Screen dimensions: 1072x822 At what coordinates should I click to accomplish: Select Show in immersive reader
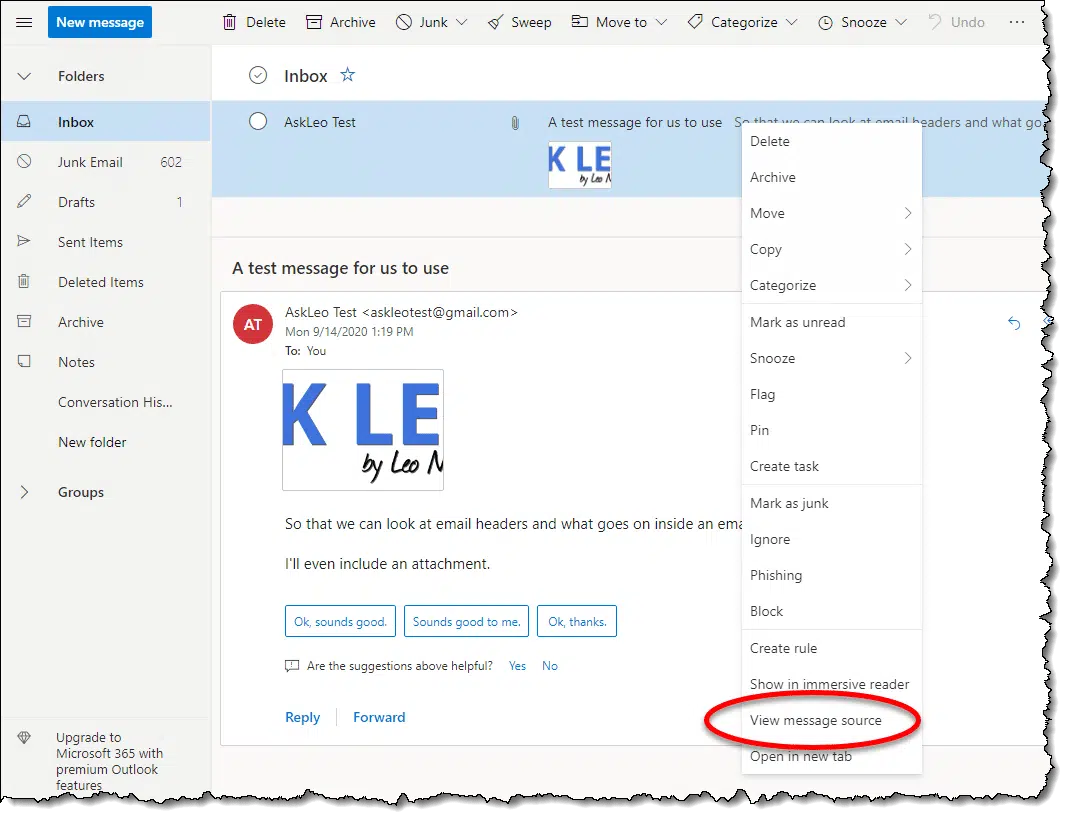coord(831,684)
